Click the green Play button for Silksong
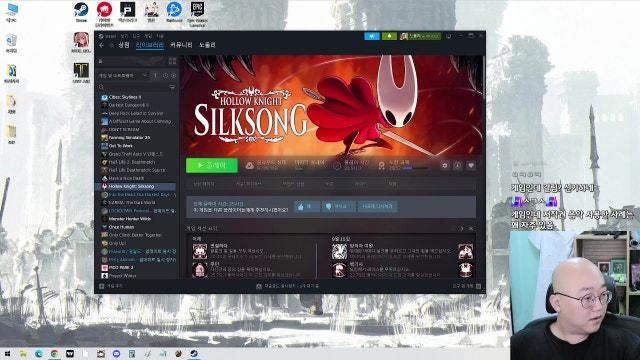The height and width of the screenshot is (360, 640). [x=211, y=165]
